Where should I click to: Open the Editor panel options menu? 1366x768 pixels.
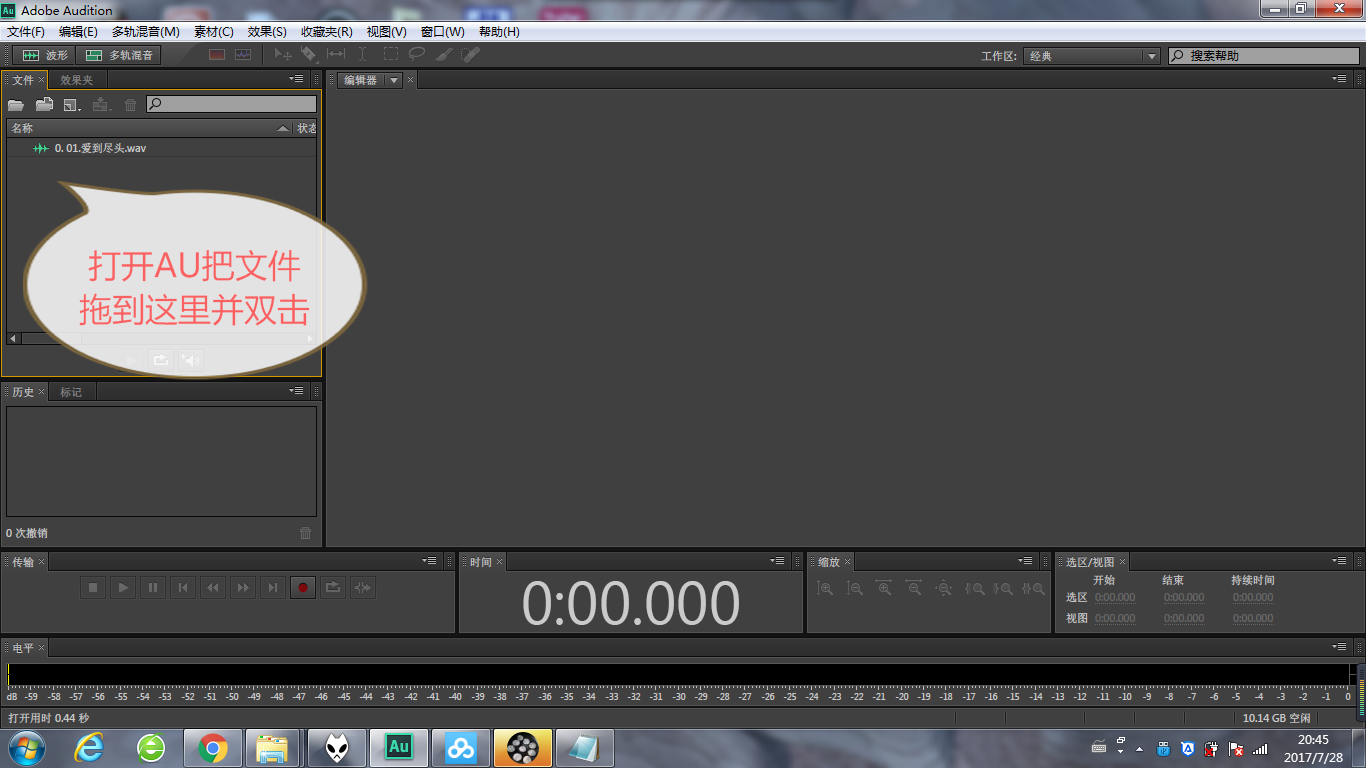pyautogui.click(x=1339, y=79)
